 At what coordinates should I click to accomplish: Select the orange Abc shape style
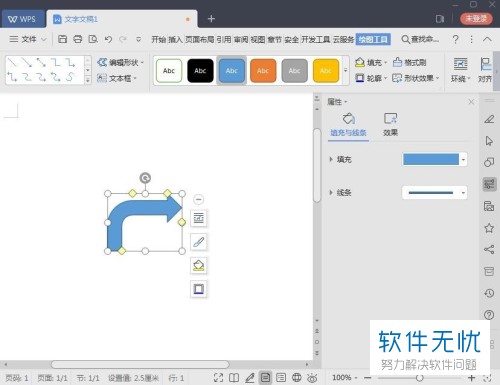click(263, 71)
